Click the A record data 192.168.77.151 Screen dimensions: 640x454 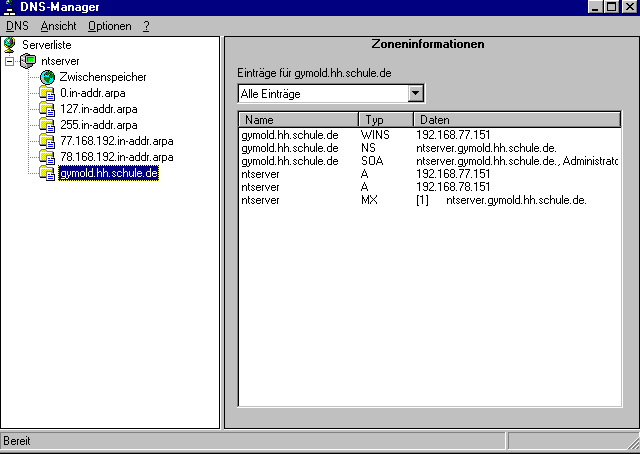click(453, 174)
